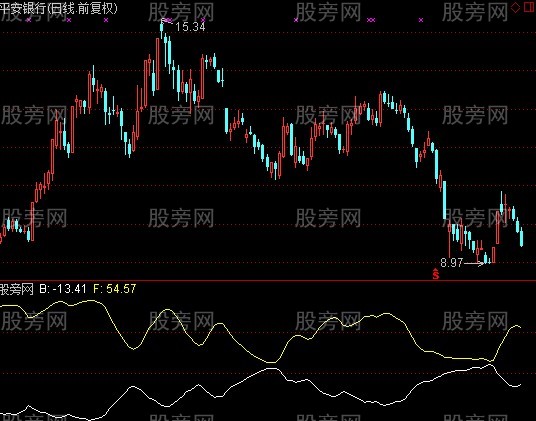The height and width of the screenshot is (421, 536).
Task: Click the red S signal marker below the candles
Action: click(436, 274)
